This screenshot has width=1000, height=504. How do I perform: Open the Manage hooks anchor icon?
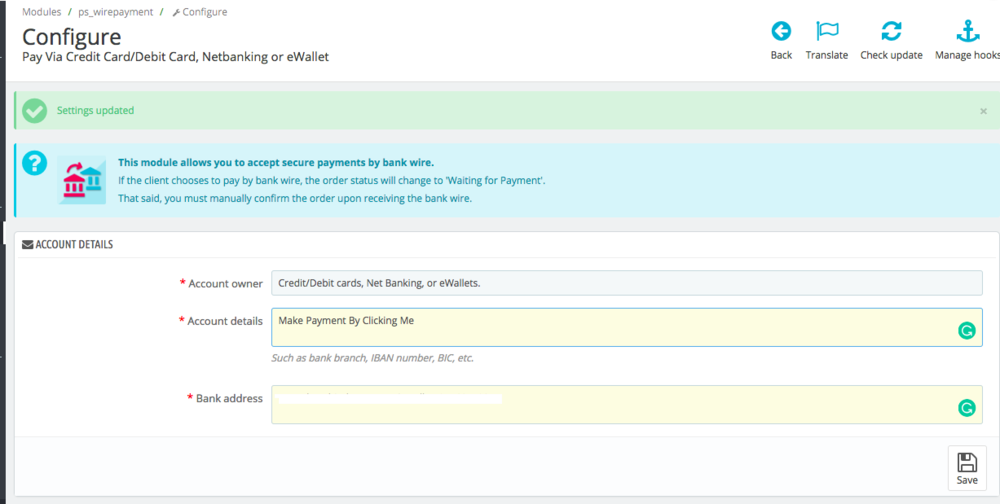pos(967,31)
